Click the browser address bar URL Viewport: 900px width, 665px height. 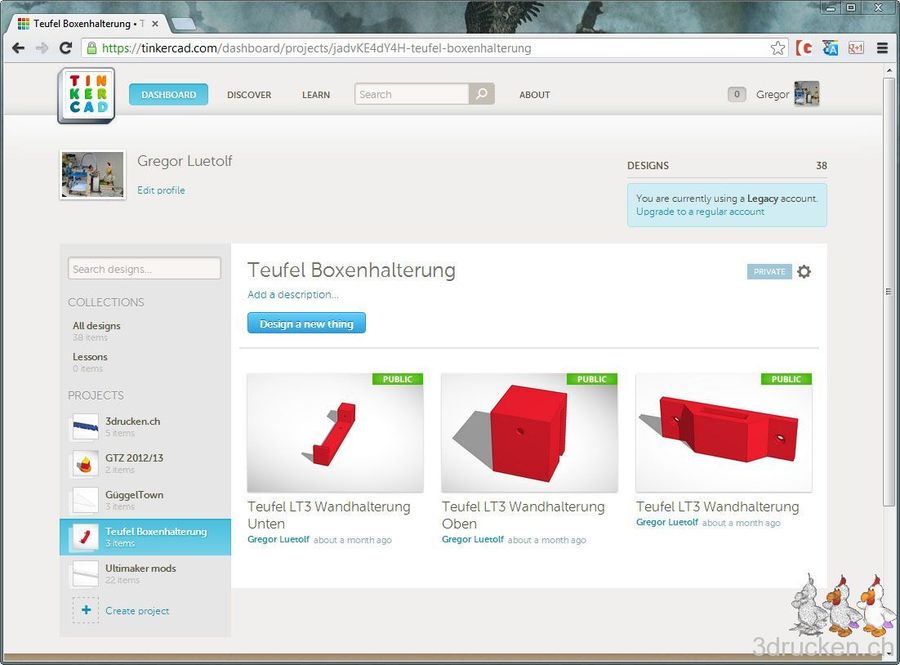pos(316,48)
